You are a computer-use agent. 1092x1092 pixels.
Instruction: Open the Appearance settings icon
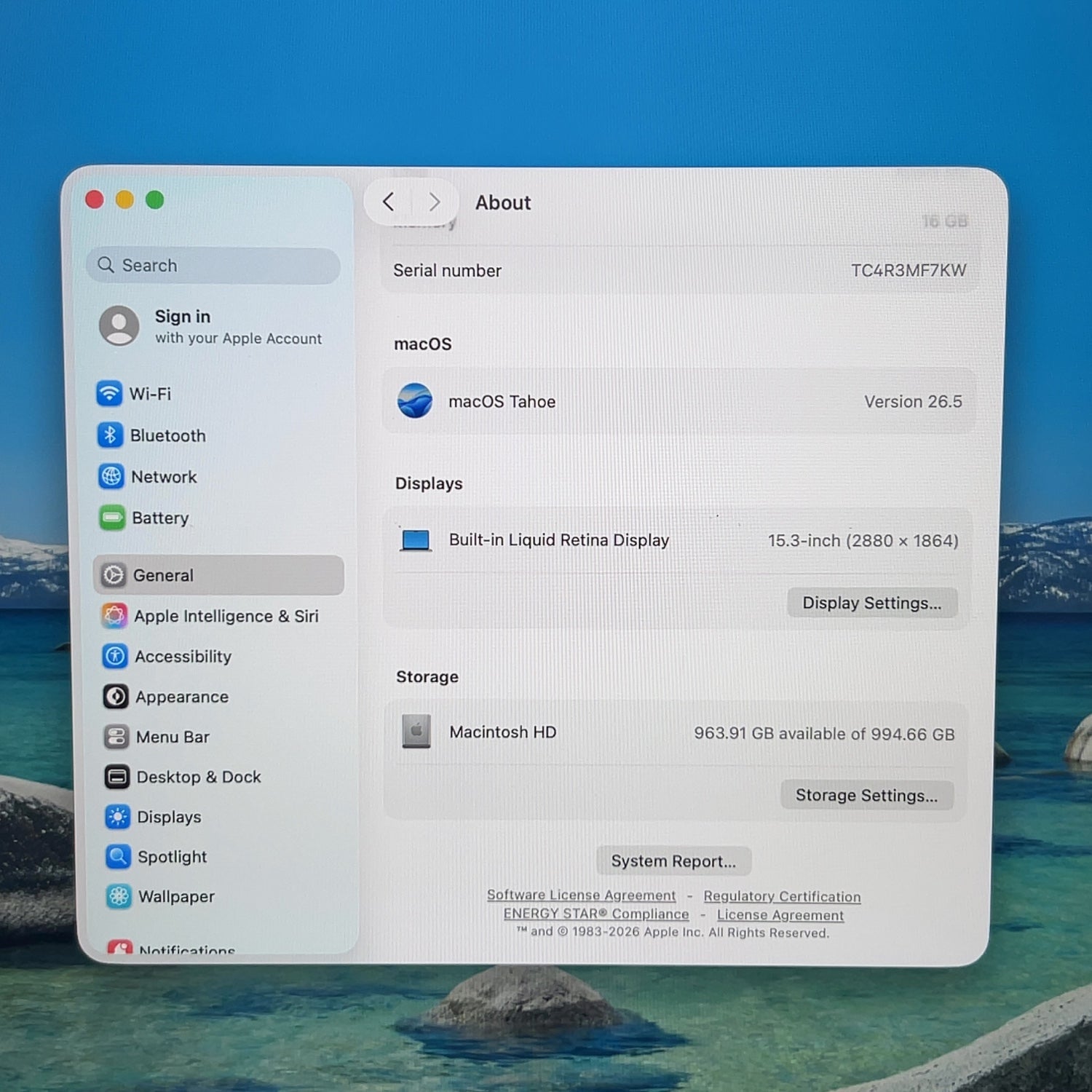tap(116, 697)
